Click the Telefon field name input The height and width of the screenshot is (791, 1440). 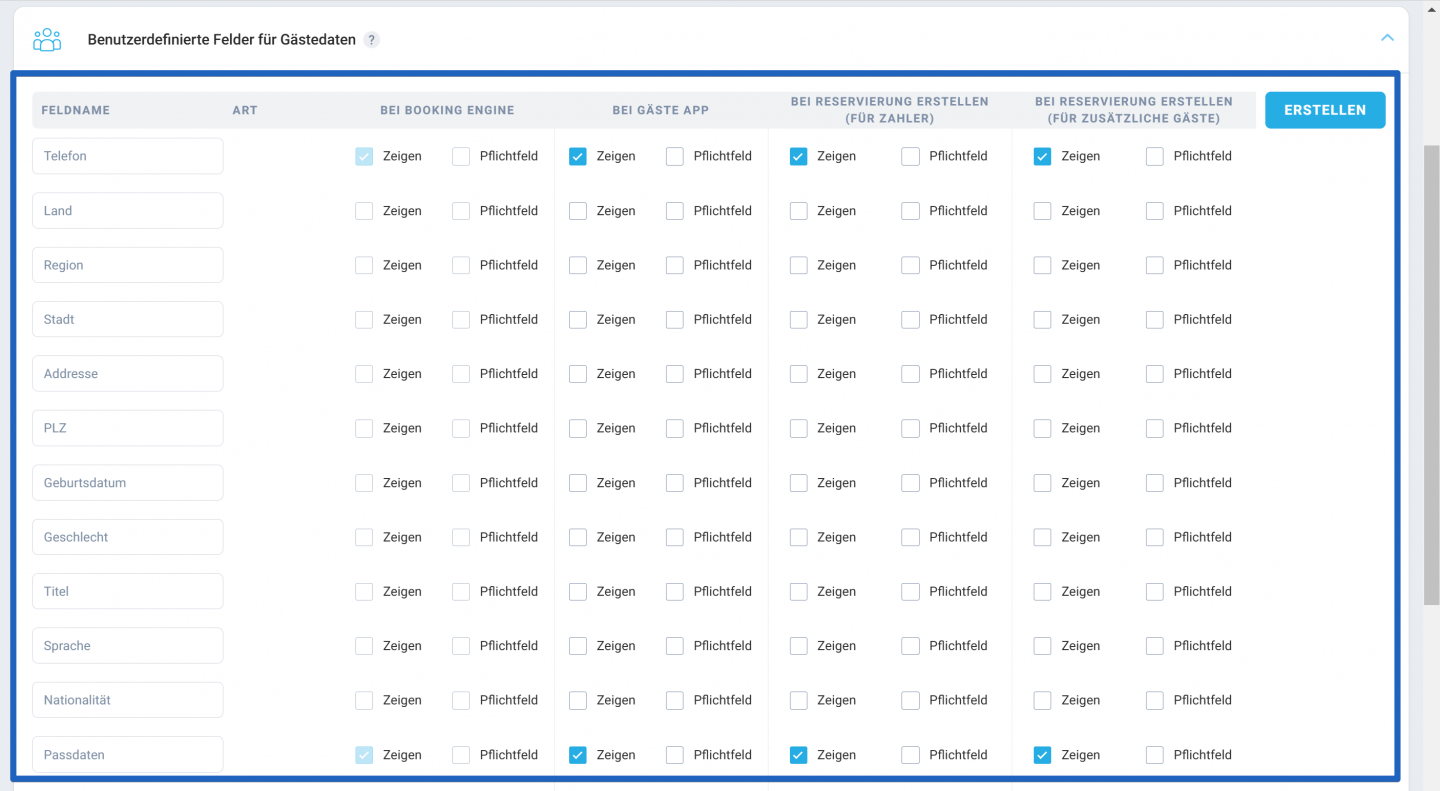tap(128, 156)
